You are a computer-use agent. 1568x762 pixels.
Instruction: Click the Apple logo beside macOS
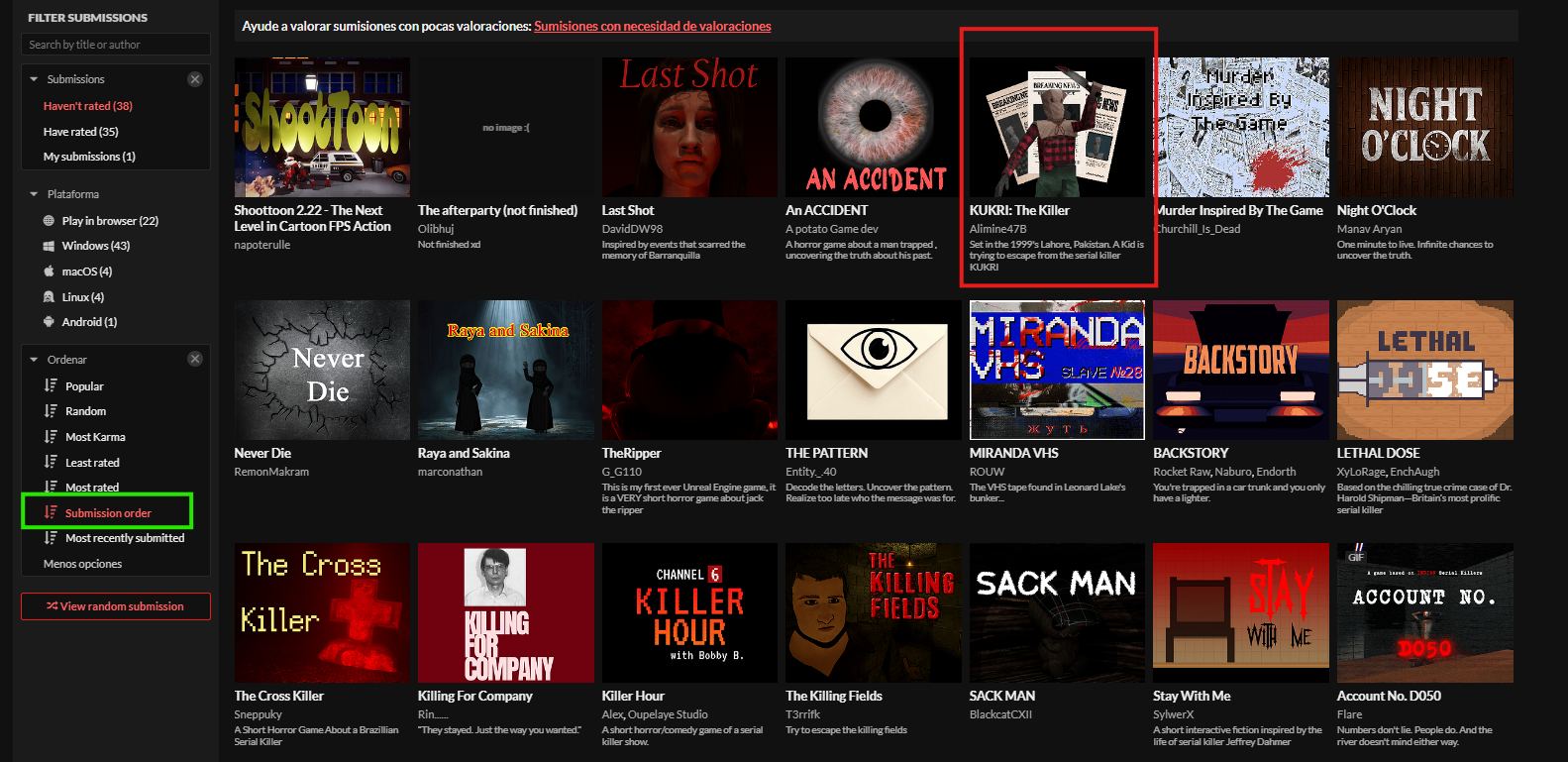point(50,272)
